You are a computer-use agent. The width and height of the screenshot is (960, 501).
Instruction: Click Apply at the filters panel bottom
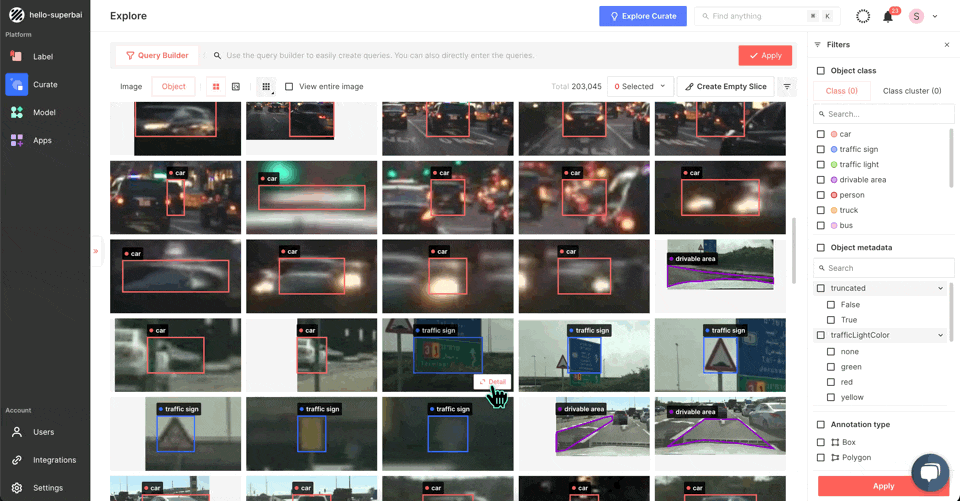point(883,486)
